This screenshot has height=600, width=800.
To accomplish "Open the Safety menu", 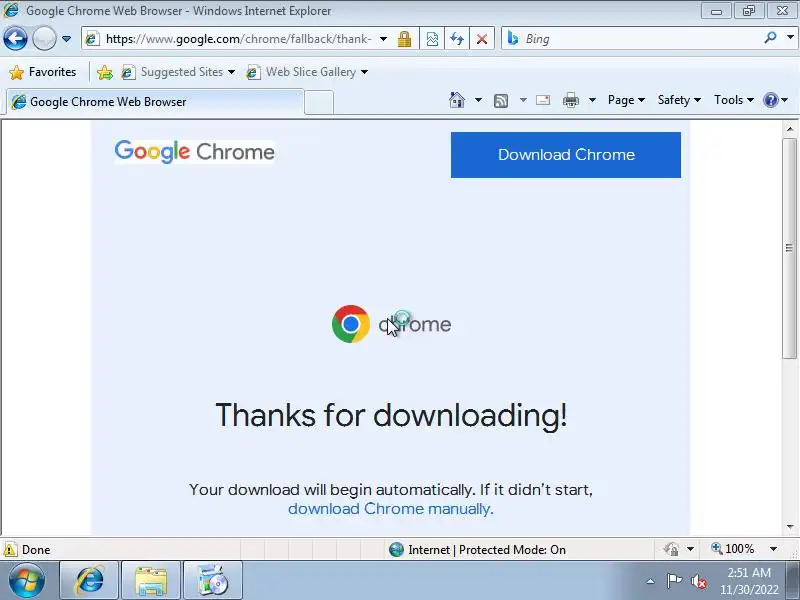I will [679, 100].
